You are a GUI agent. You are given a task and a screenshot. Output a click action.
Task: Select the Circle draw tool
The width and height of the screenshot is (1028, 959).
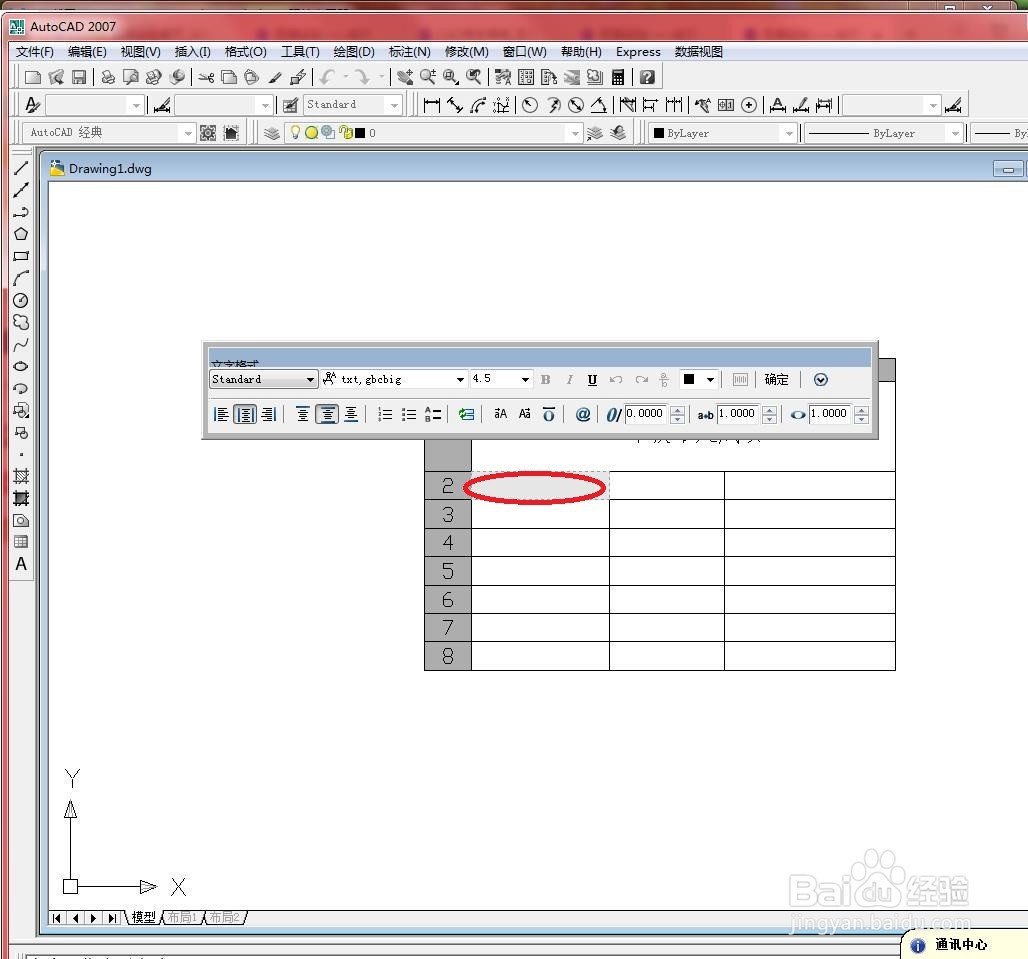(x=21, y=300)
